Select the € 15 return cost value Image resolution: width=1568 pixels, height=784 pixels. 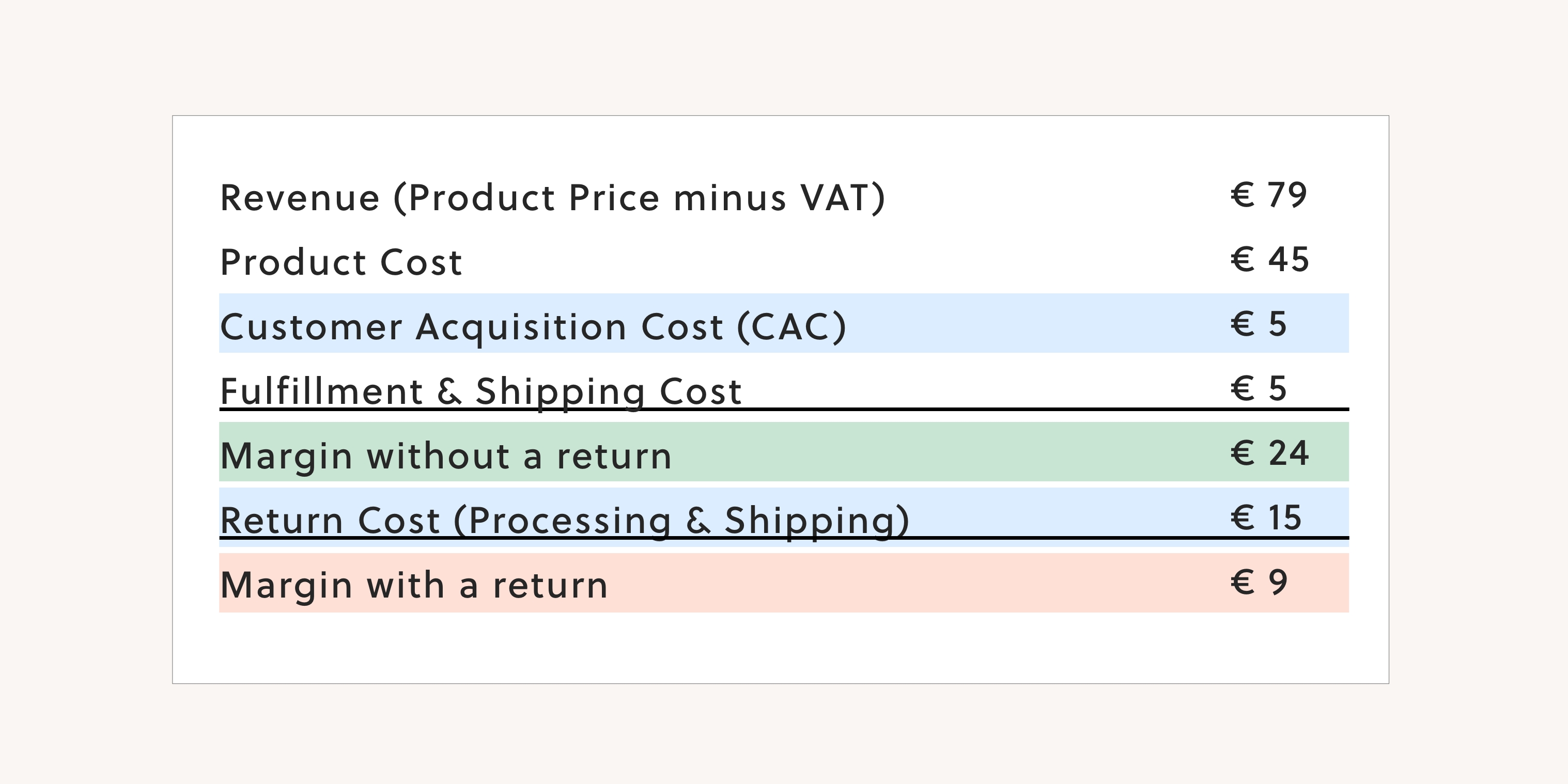pyautogui.click(x=1266, y=518)
